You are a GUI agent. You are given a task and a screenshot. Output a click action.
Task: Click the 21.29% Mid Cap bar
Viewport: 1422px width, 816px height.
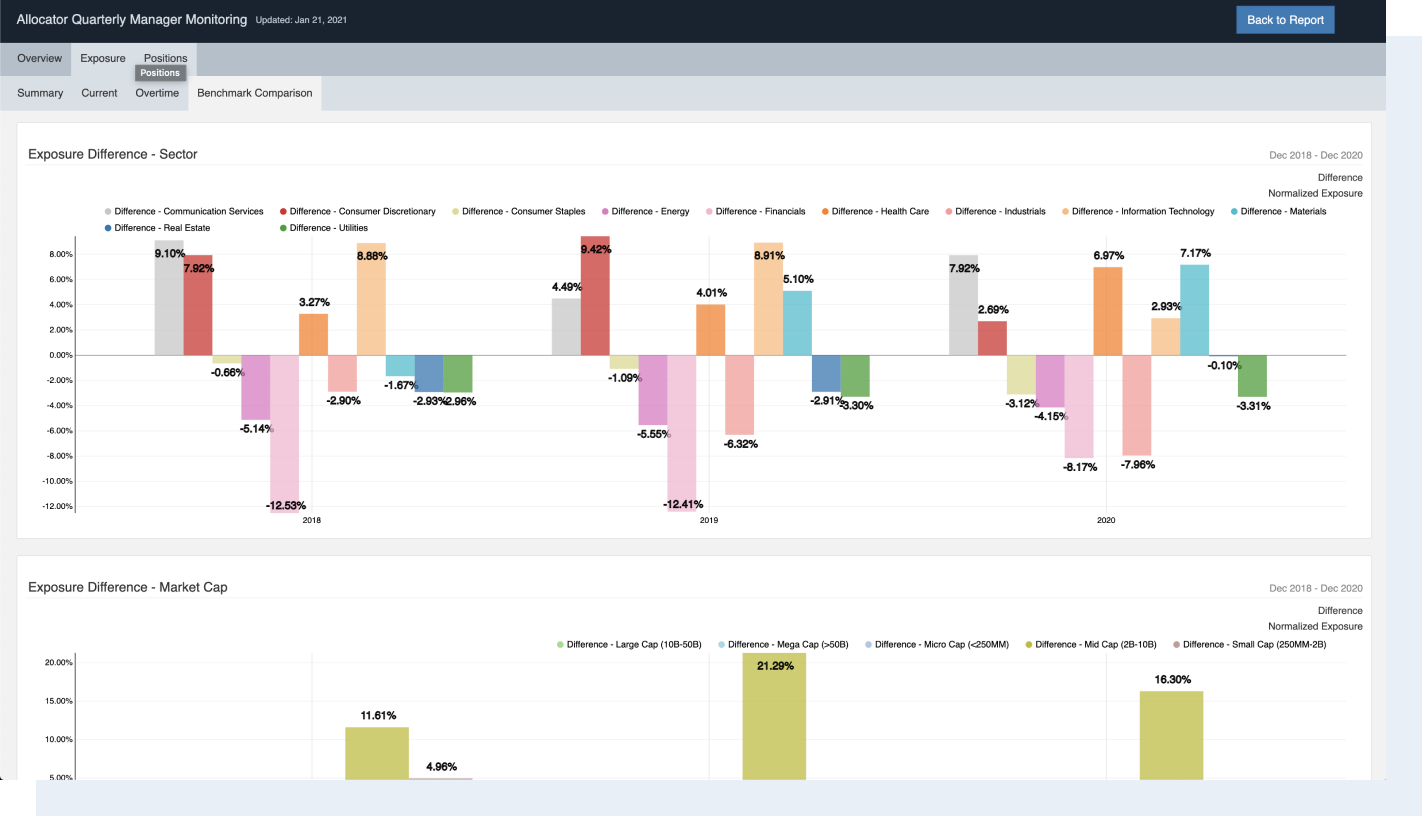[774, 715]
